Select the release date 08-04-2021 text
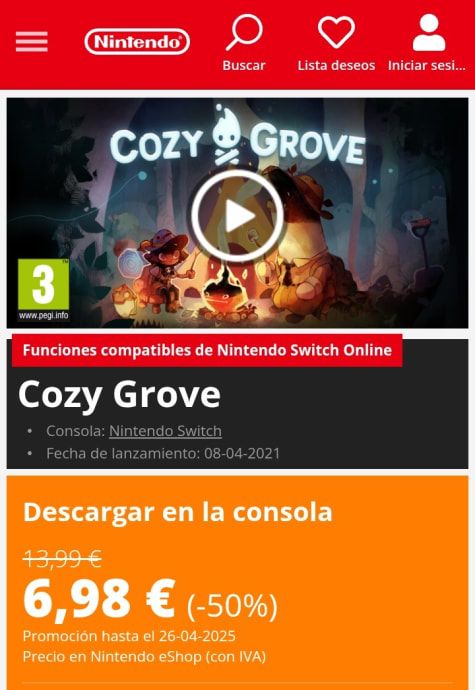This screenshot has height=690, width=475. pos(242,453)
